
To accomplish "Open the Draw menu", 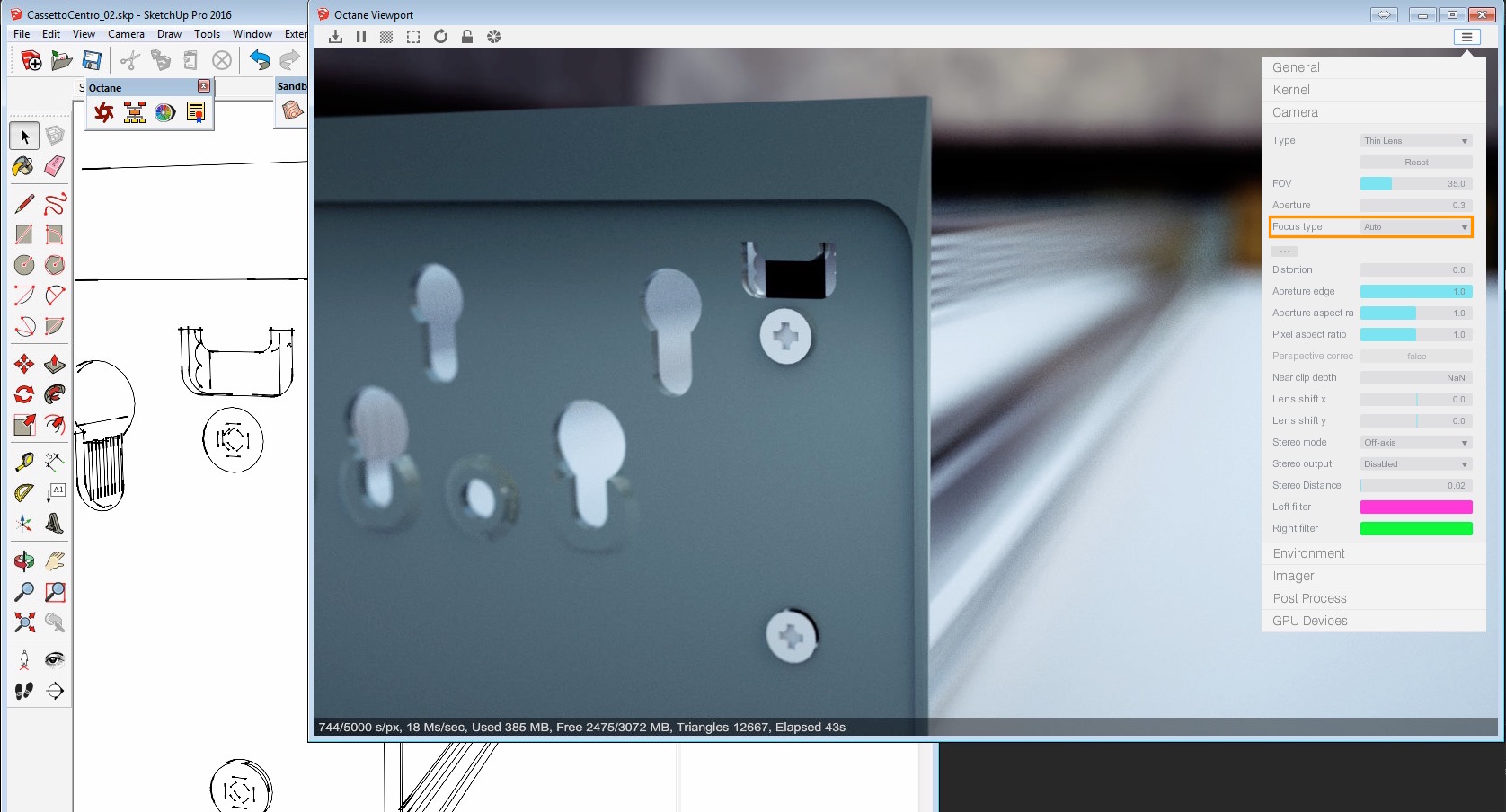I will coord(169,34).
